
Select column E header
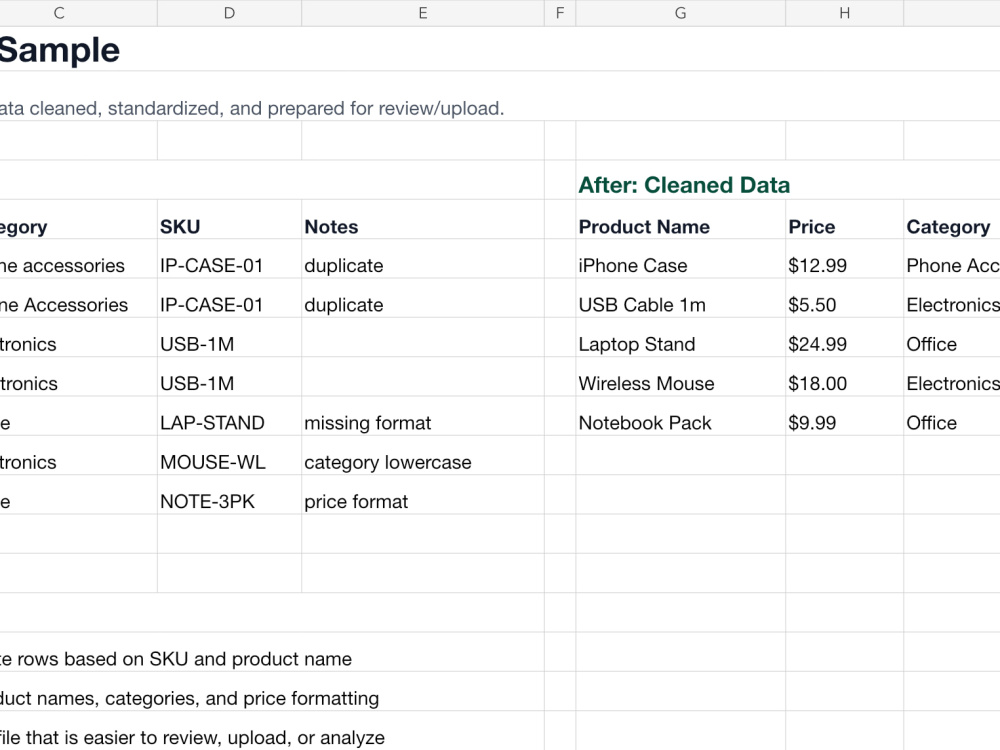(x=422, y=13)
